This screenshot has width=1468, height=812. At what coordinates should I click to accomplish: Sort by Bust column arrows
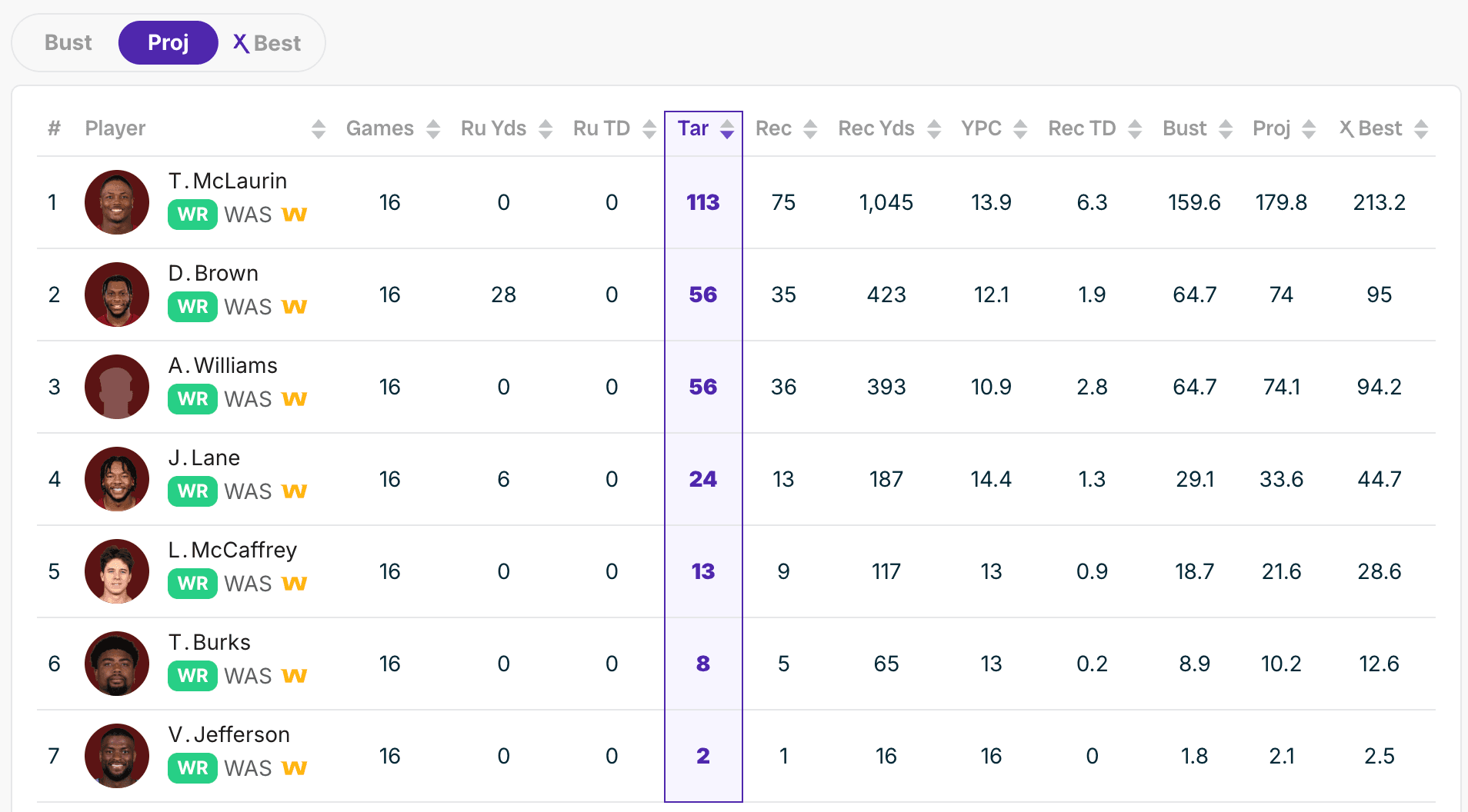(1226, 129)
